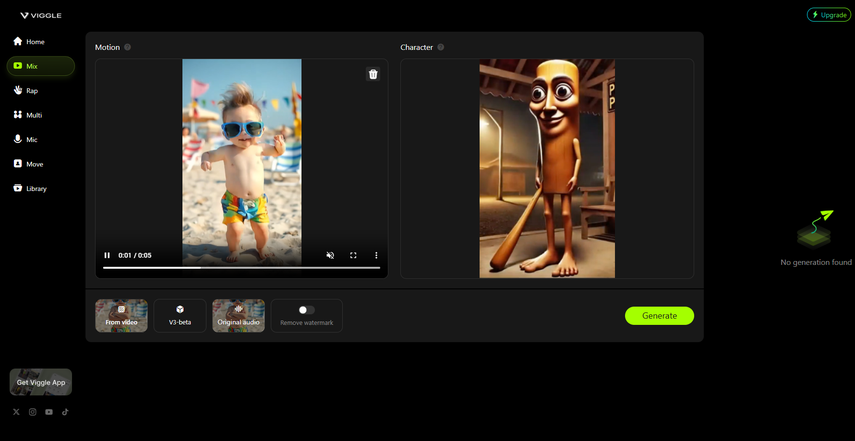Open the Original audio option
Screen dimensions: 855x441
238,315
